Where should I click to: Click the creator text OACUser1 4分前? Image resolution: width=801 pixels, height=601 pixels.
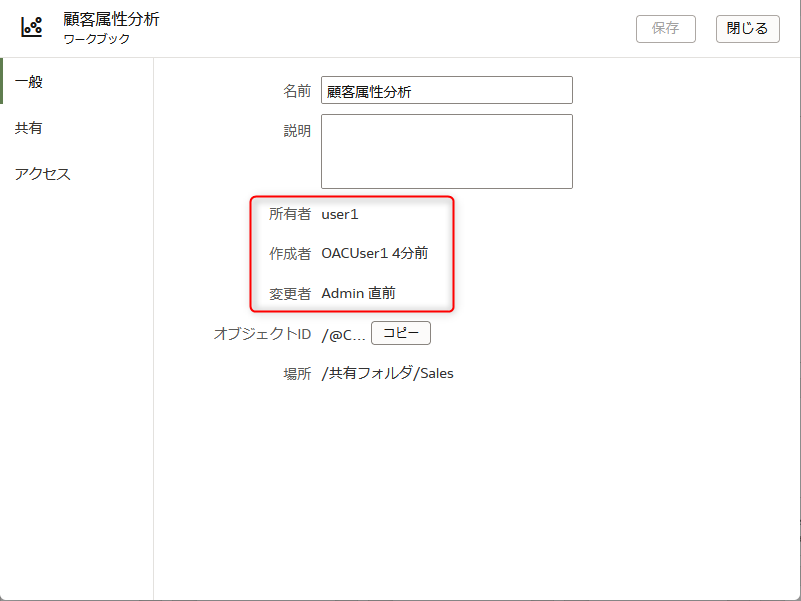(x=374, y=253)
